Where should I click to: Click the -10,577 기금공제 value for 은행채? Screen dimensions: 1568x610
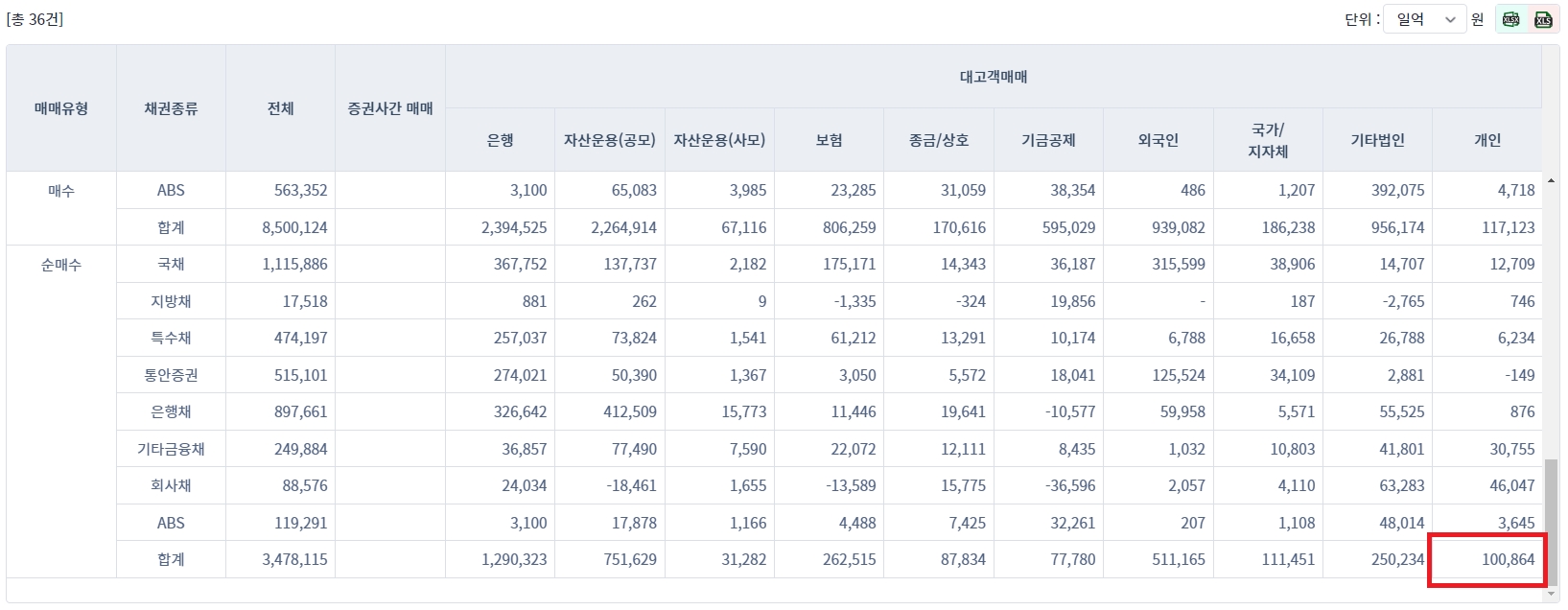1070,411
